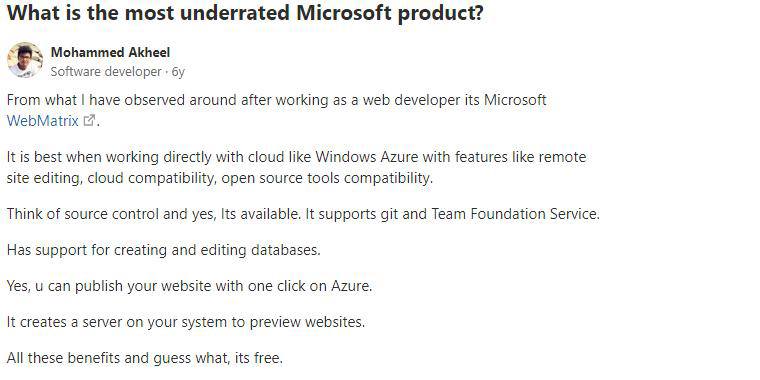Click the closing line saying its free
Screen dimensions: 760x380
pos(144,358)
